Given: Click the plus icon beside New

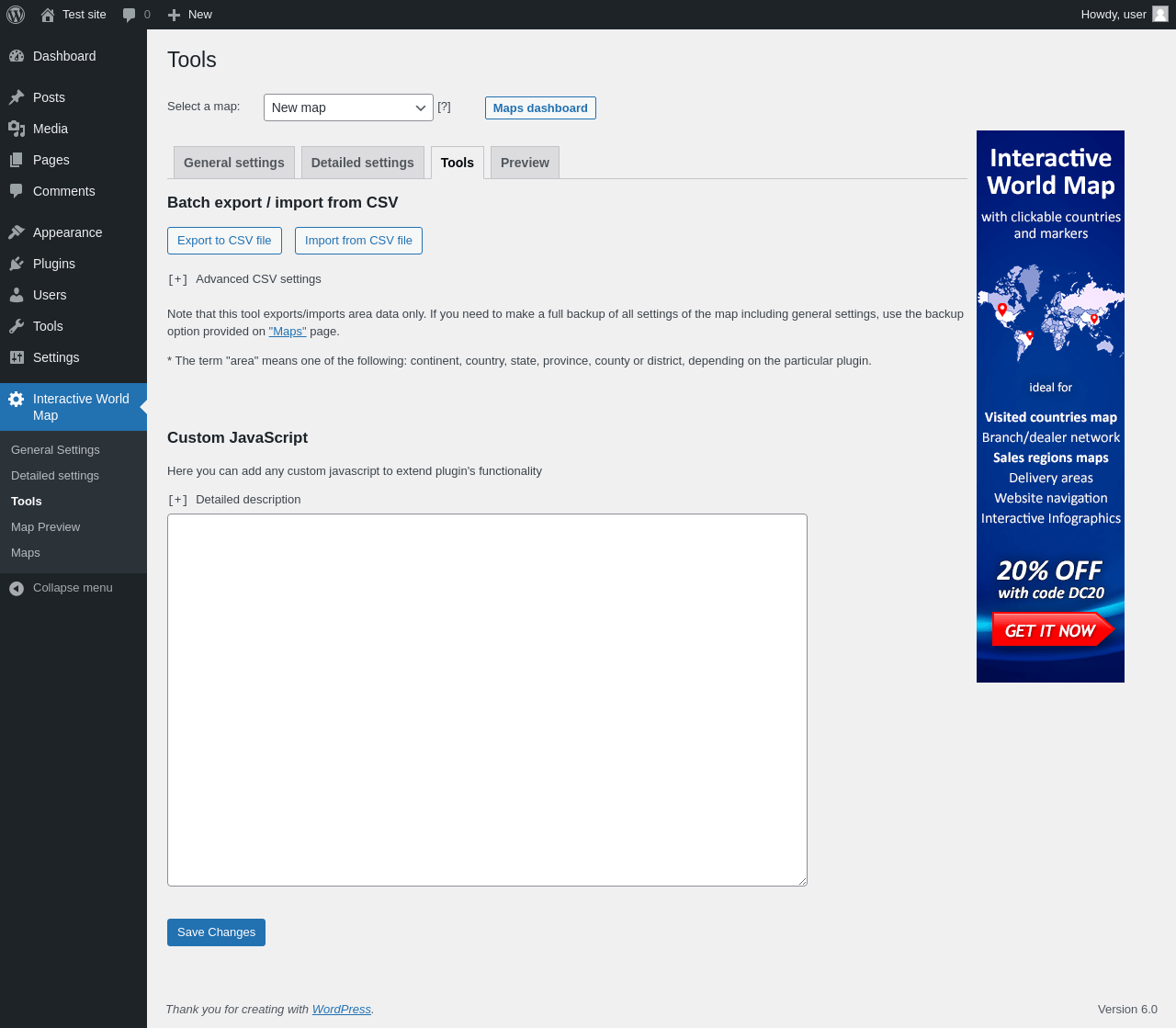Looking at the screenshot, I should click(x=174, y=15).
